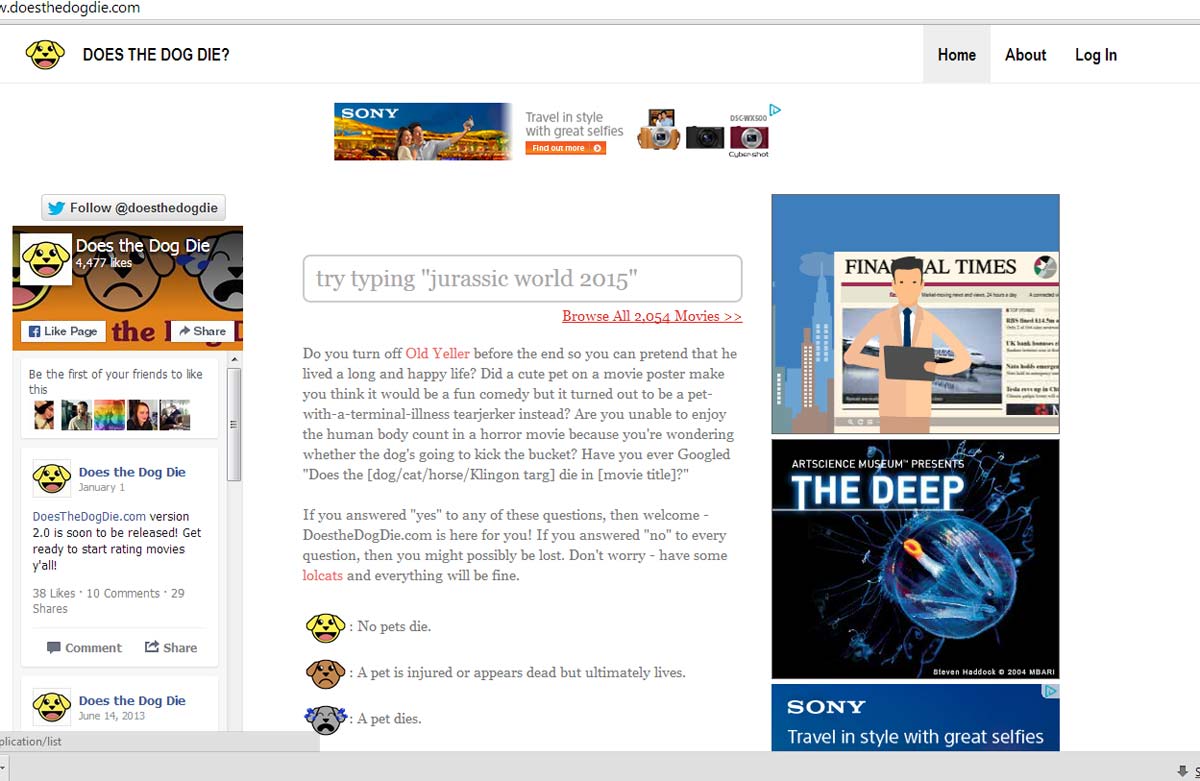
Task: Click the rainbow-colored friend avatar
Action: click(x=109, y=415)
